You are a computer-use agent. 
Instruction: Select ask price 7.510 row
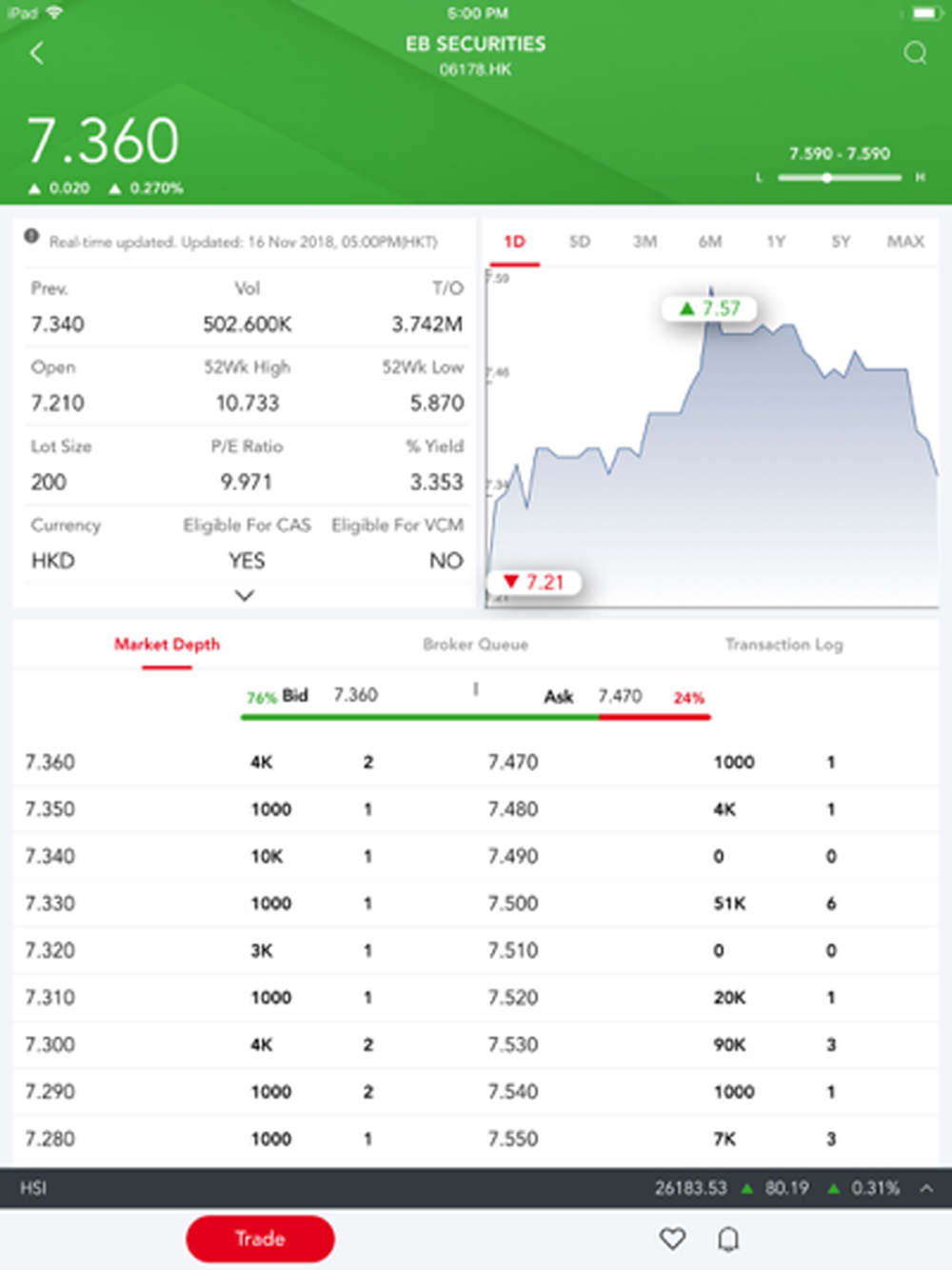[x=708, y=951]
